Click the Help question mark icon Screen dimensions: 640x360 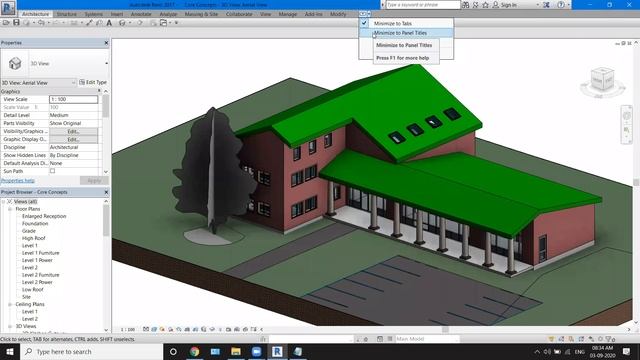coord(561,5)
